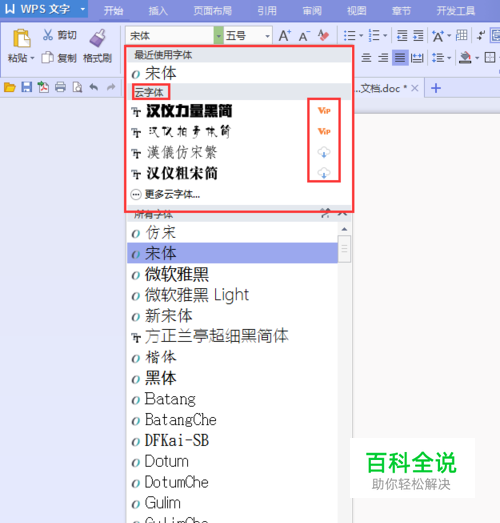Click into the font name field 宋体
Viewport: 500px width, 523px height.
click(x=169, y=35)
